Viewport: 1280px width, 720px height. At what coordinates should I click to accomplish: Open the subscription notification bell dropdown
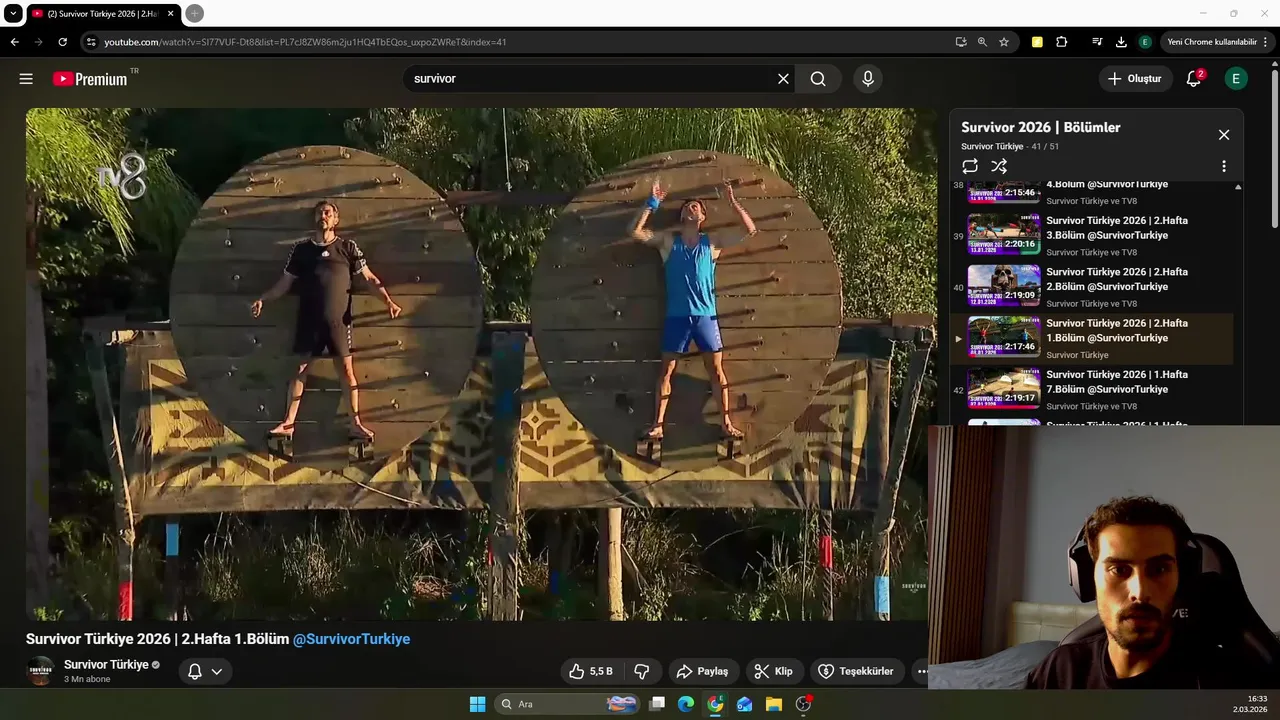[x=205, y=671]
